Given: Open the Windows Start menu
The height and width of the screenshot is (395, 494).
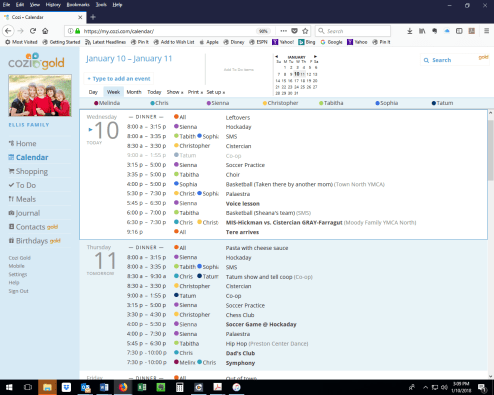Looking at the screenshot, I should pos(9,387).
